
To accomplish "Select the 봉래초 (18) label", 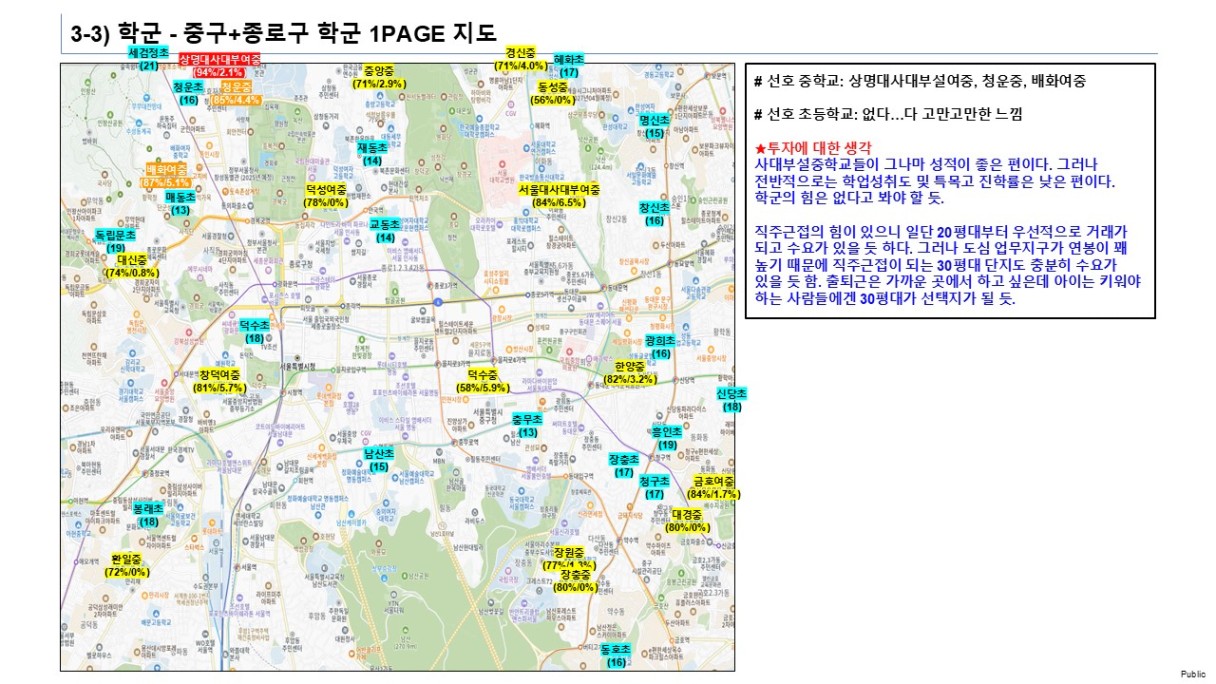I will tap(148, 515).
